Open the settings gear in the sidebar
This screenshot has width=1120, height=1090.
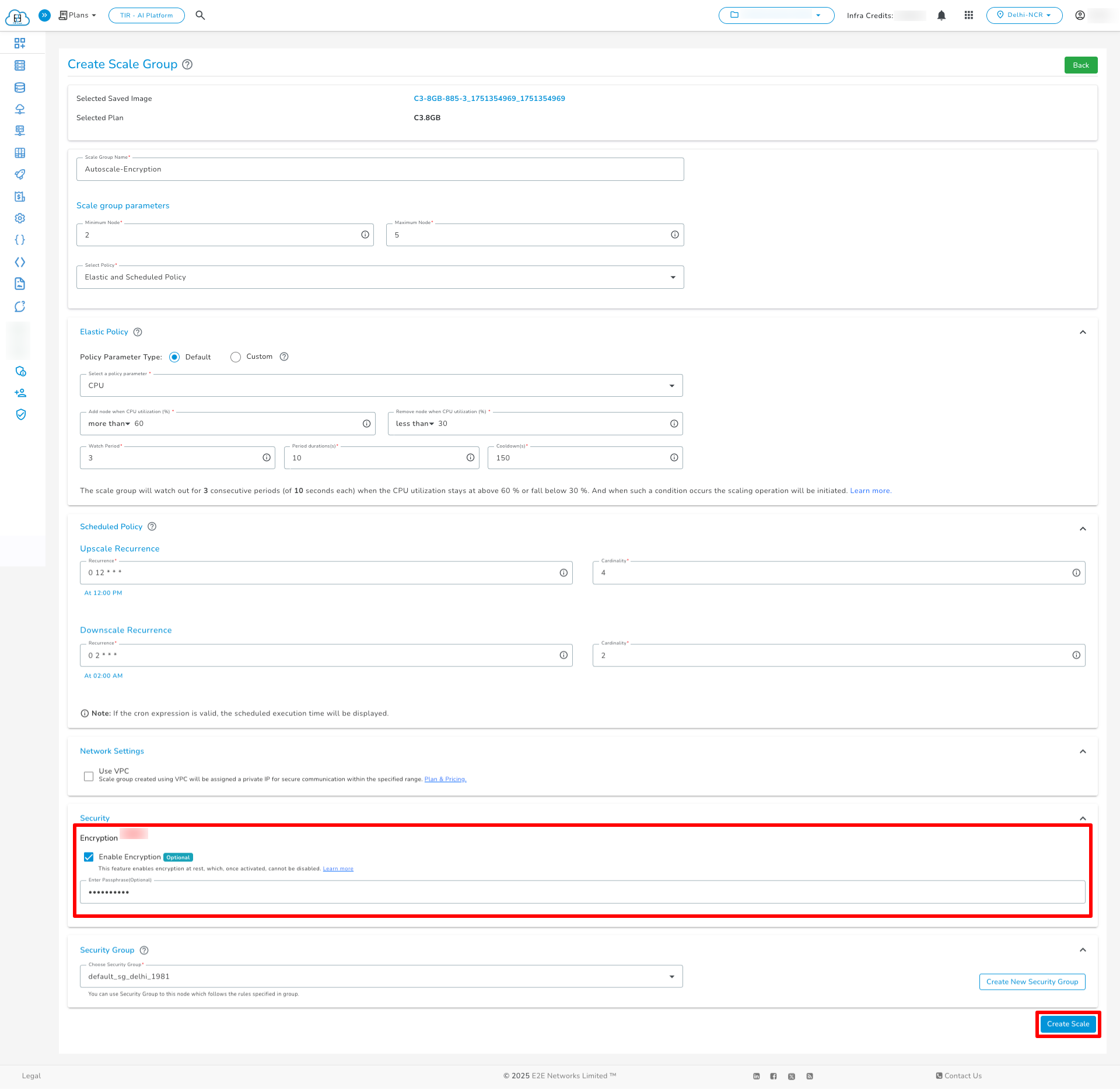click(x=20, y=218)
